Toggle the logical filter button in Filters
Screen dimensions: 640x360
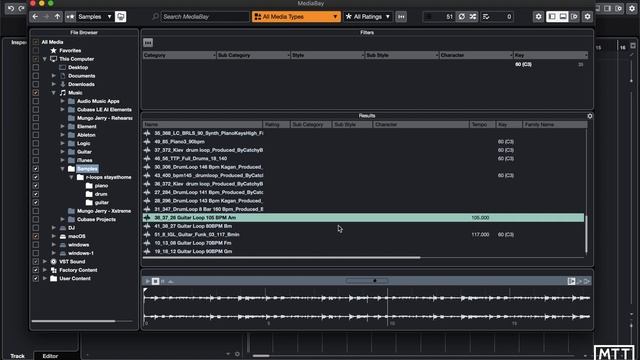[148, 42]
